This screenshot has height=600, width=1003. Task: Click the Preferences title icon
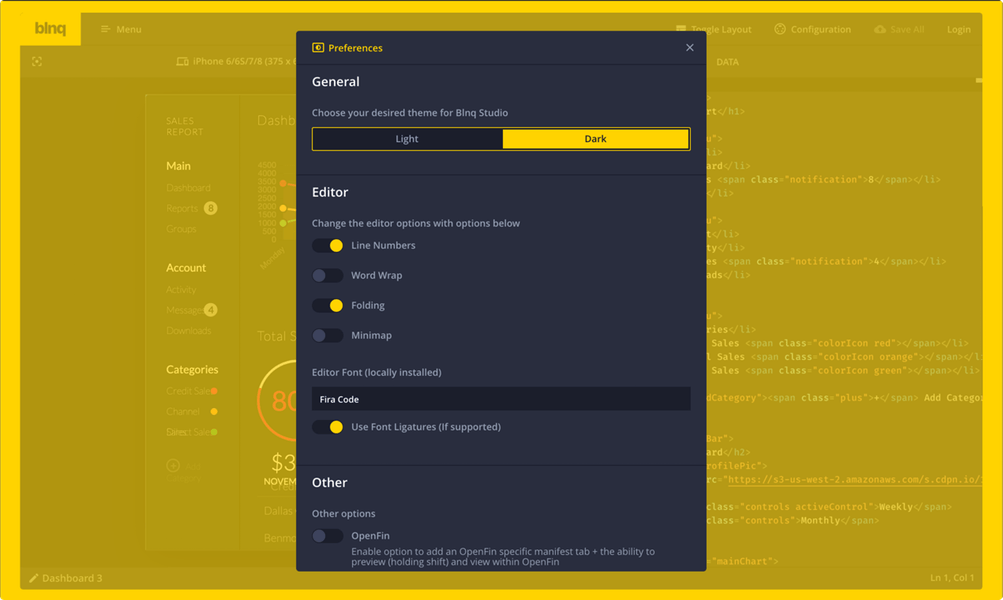pos(318,48)
